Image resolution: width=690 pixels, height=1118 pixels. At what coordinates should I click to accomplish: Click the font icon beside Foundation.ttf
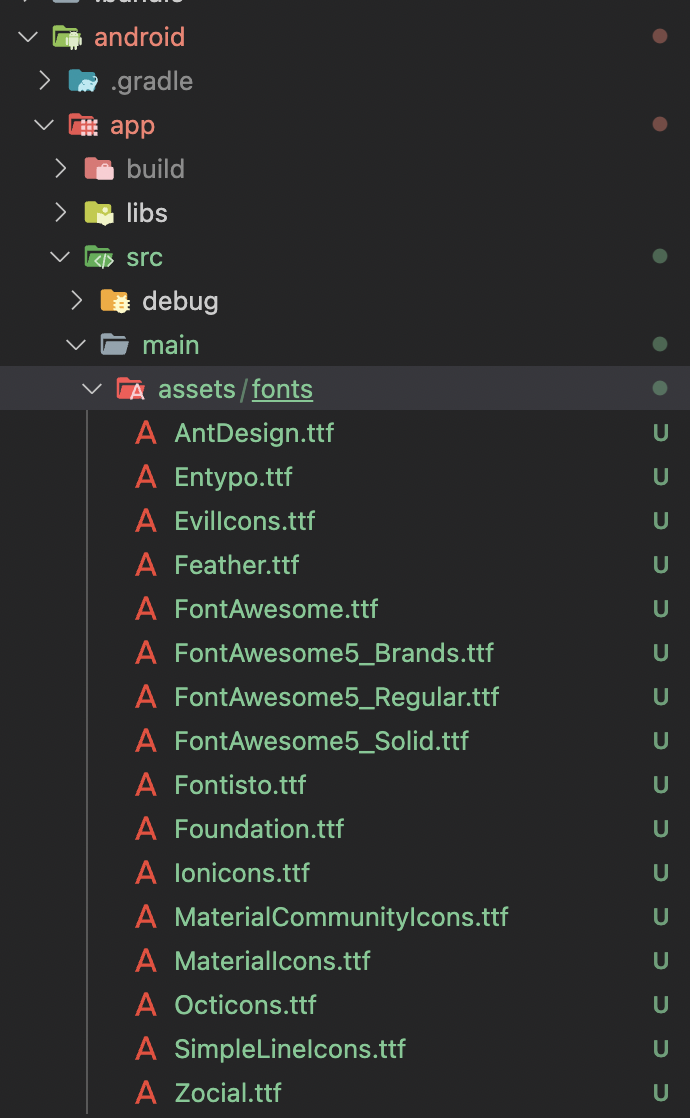[x=146, y=829]
